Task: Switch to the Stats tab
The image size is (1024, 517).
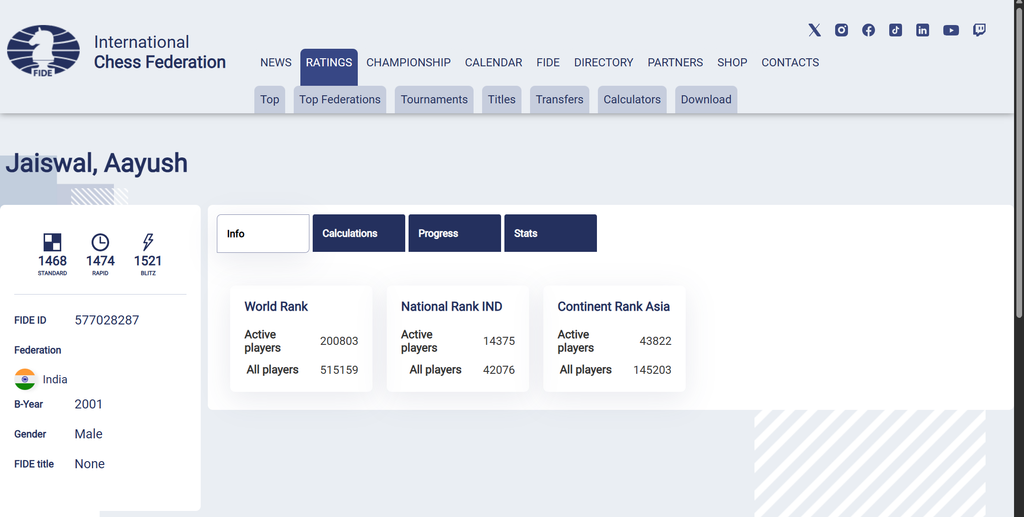Action: tap(551, 233)
